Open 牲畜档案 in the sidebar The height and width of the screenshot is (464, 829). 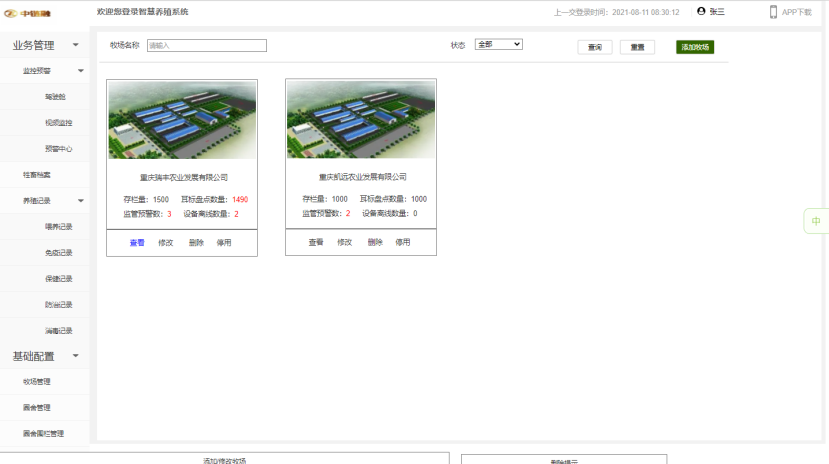(x=36, y=174)
